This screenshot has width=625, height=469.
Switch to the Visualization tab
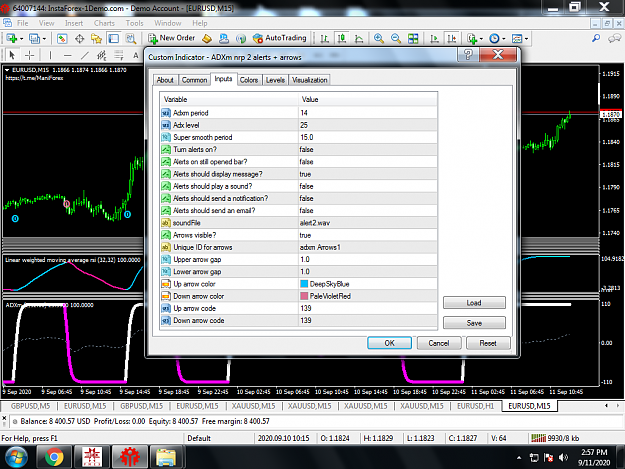[x=309, y=80]
